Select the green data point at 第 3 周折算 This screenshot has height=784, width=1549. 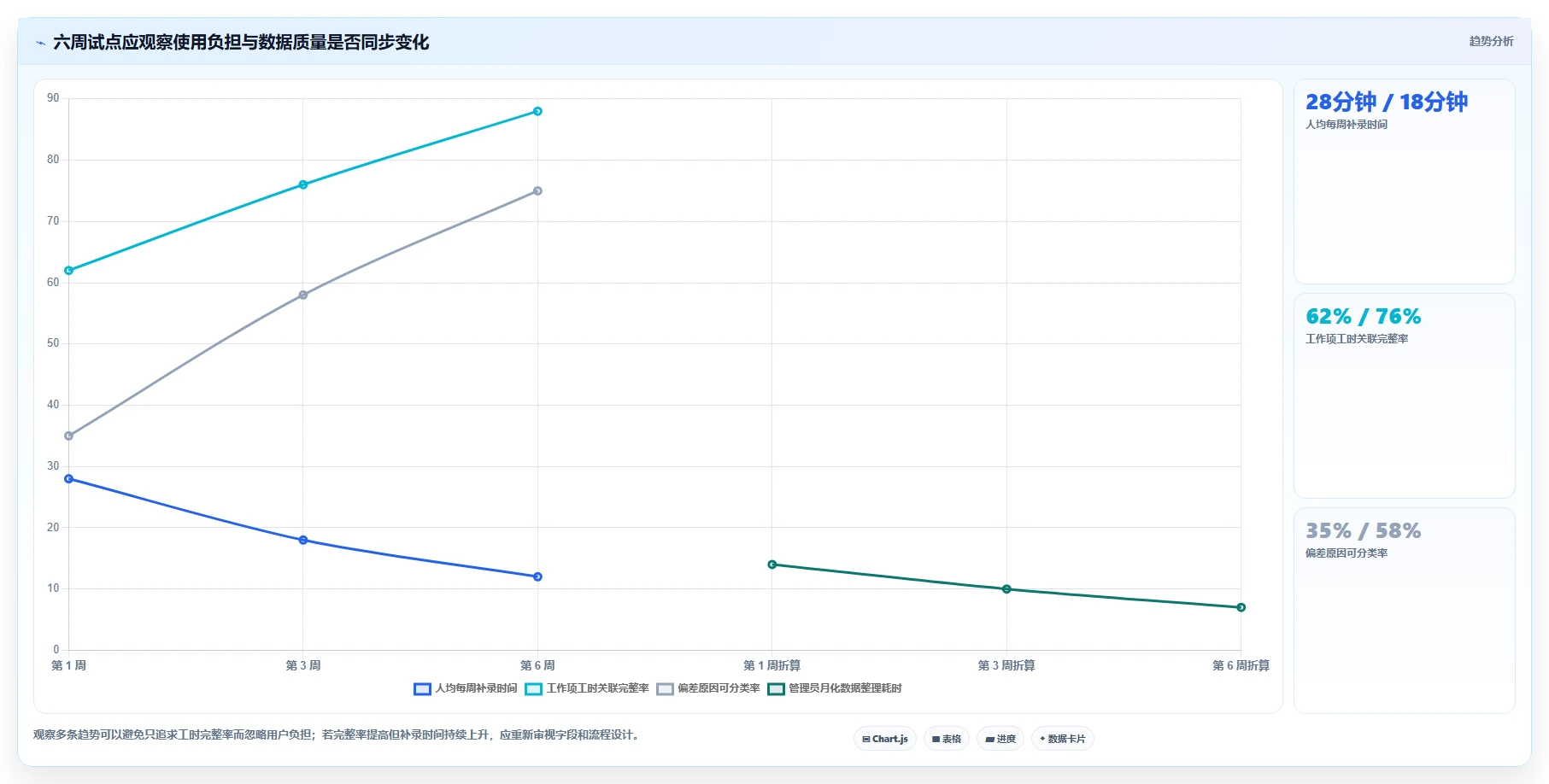coord(1006,589)
